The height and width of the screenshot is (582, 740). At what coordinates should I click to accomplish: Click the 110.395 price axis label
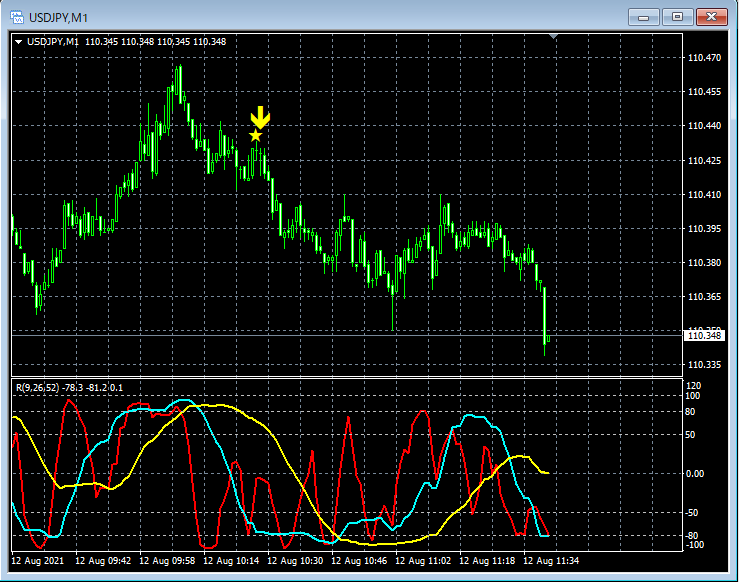point(705,228)
